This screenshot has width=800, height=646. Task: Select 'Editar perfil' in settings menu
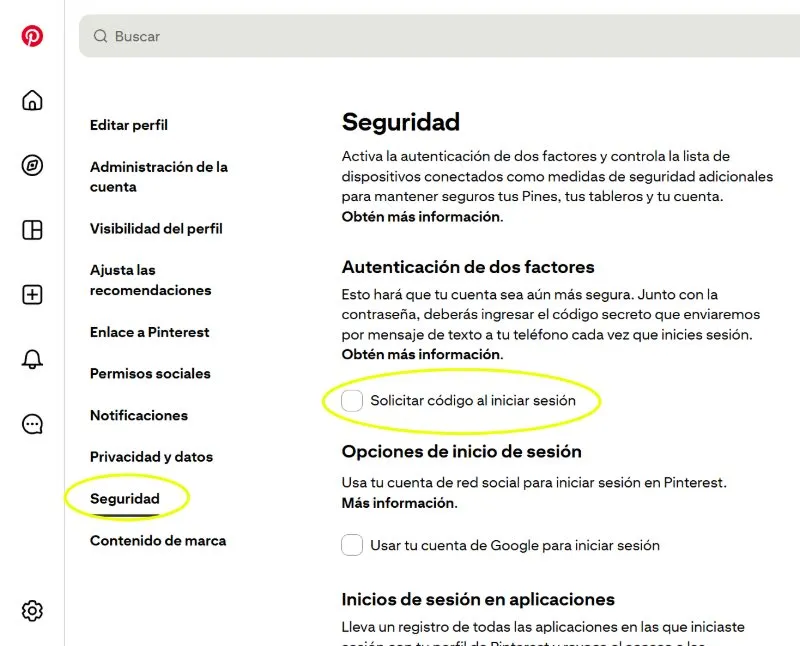coord(129,125)
